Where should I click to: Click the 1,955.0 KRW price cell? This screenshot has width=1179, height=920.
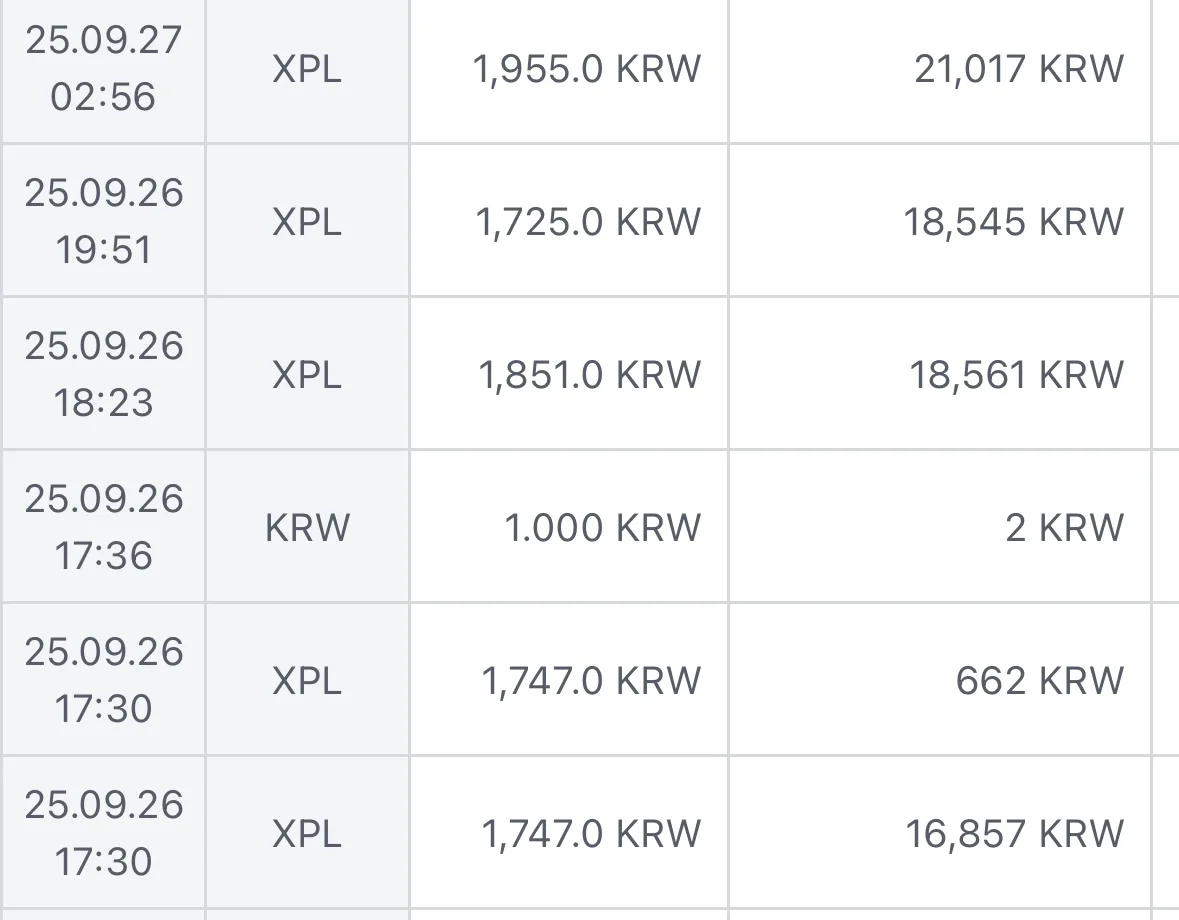coord(587,69)
